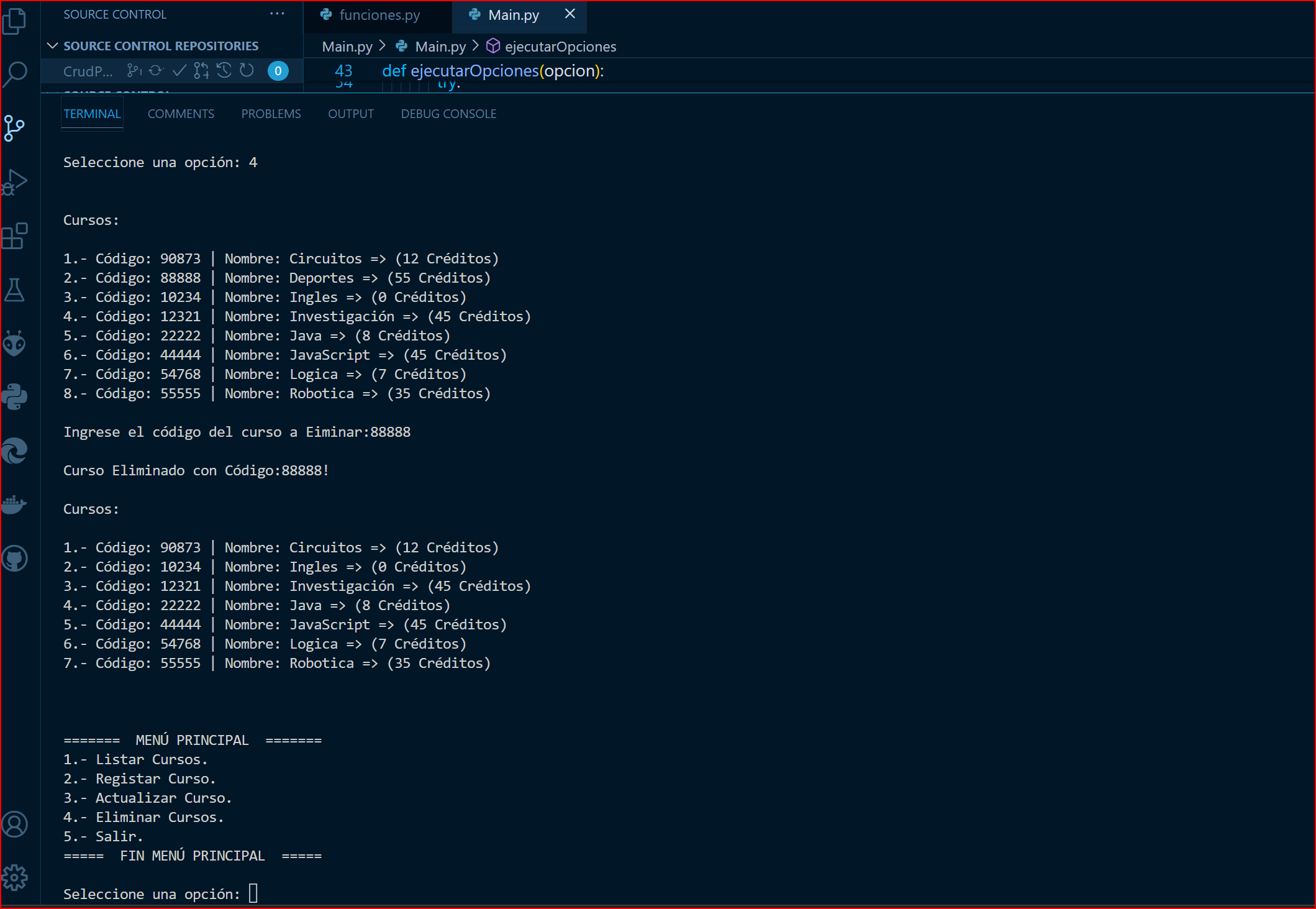Open the Python extension view icon
The width and height of the screenshot is (1316, 909).
tap(14, 397)
